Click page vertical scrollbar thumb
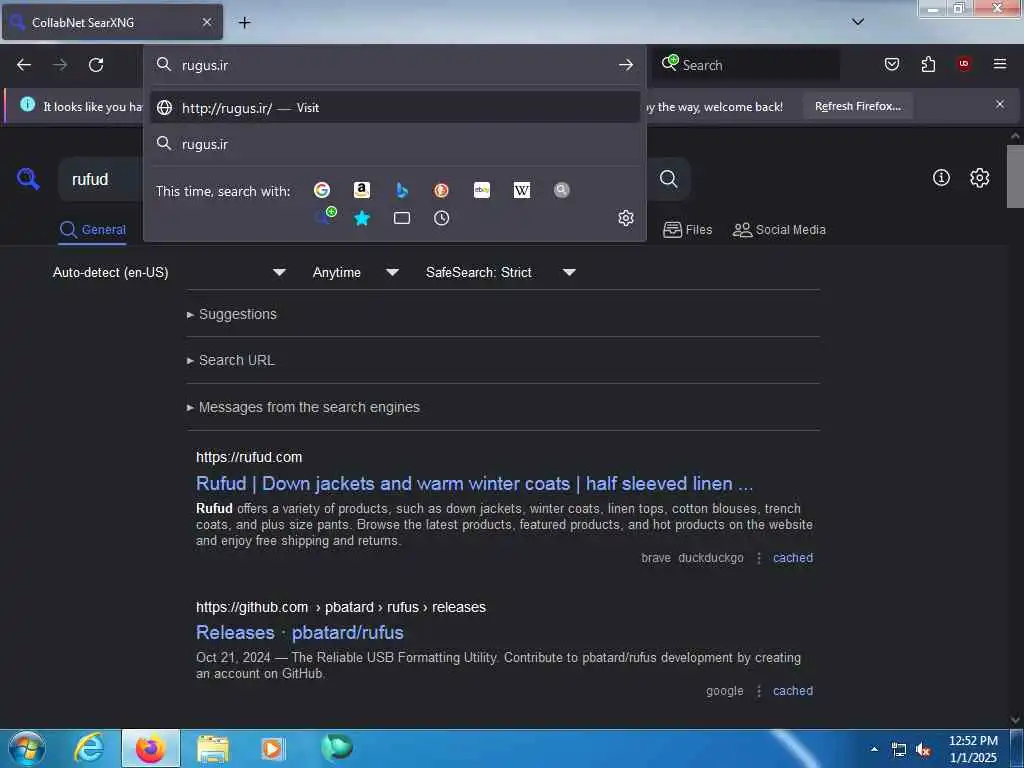 coord(1015,176)
